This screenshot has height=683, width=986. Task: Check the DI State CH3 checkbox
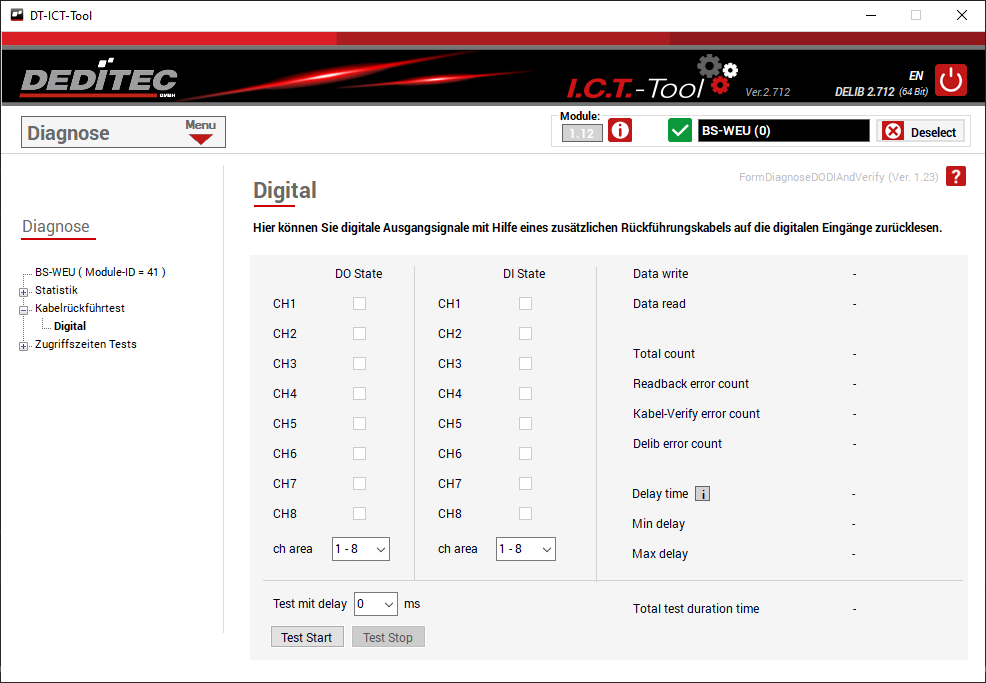tap(525, 364)
